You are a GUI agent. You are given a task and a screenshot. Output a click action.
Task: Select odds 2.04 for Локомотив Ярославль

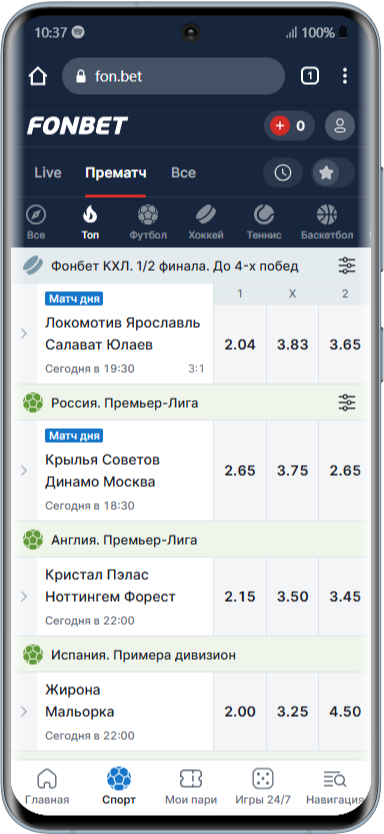pos(240,344)
